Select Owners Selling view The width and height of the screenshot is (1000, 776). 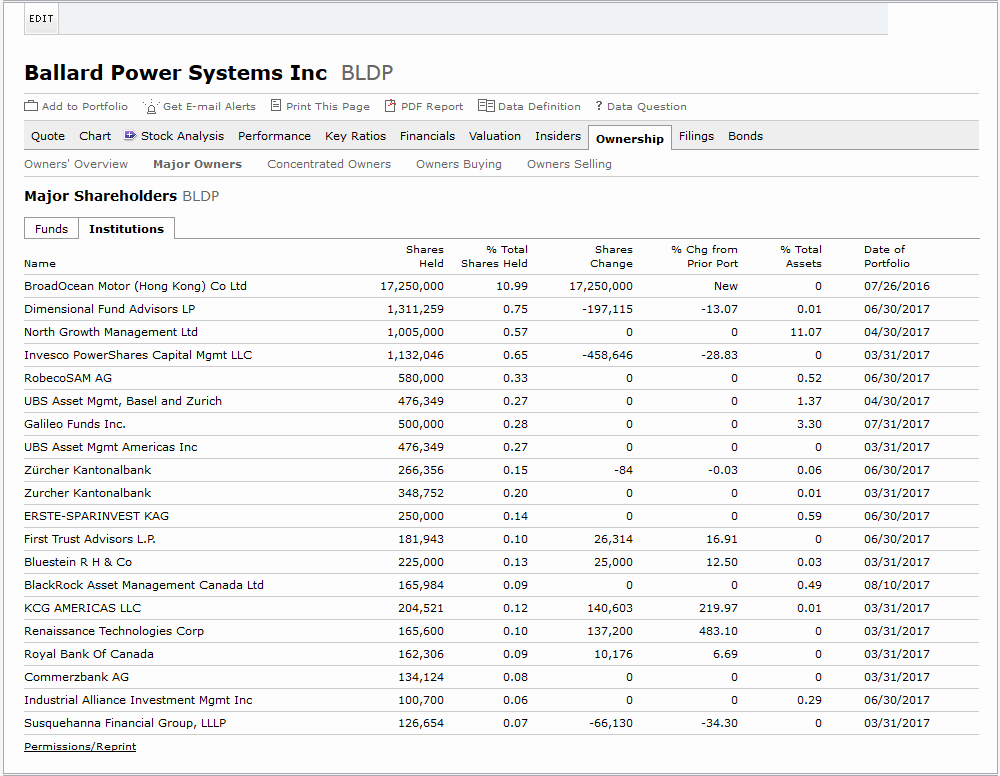568,163
